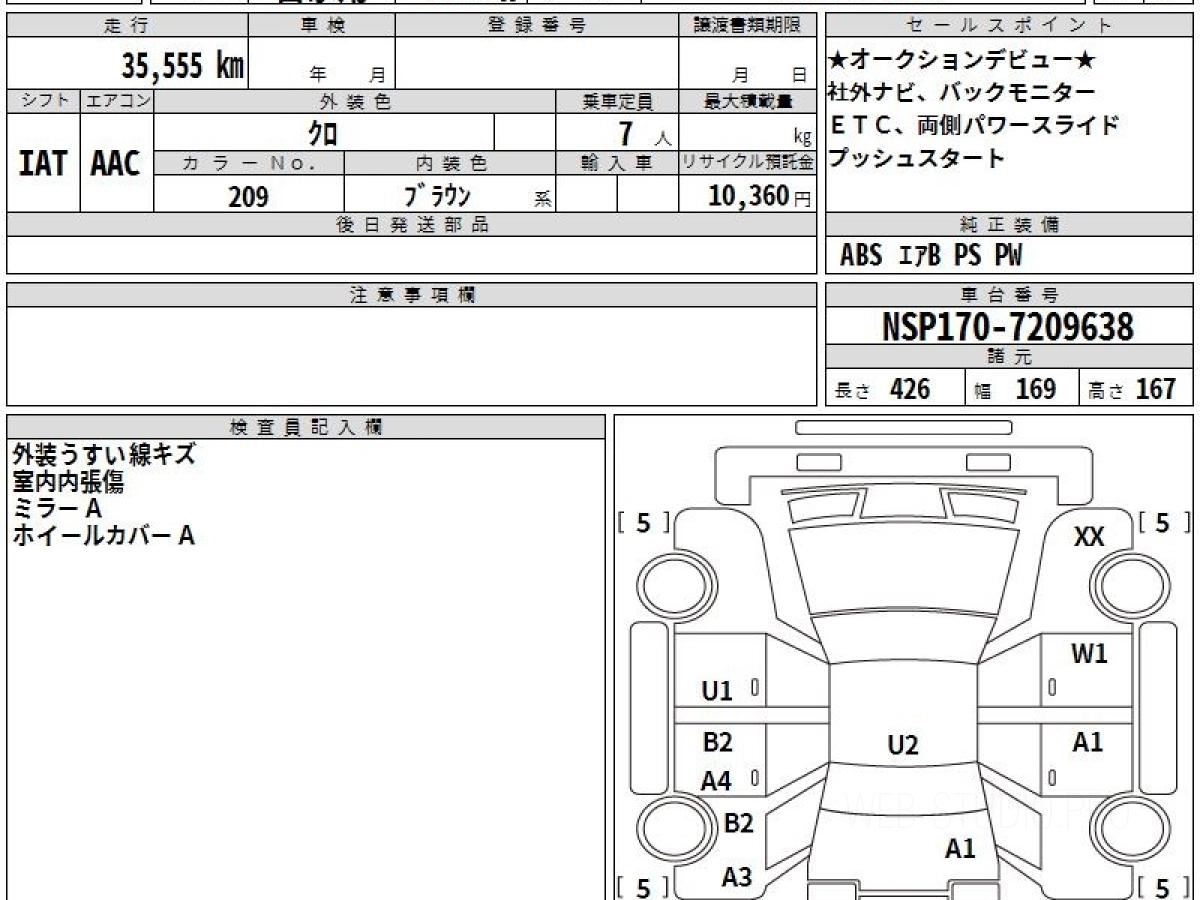Select the exterior color クロ cell
Image resolution: width=1200 pixels, height=900 pixels.
point(324,132)
